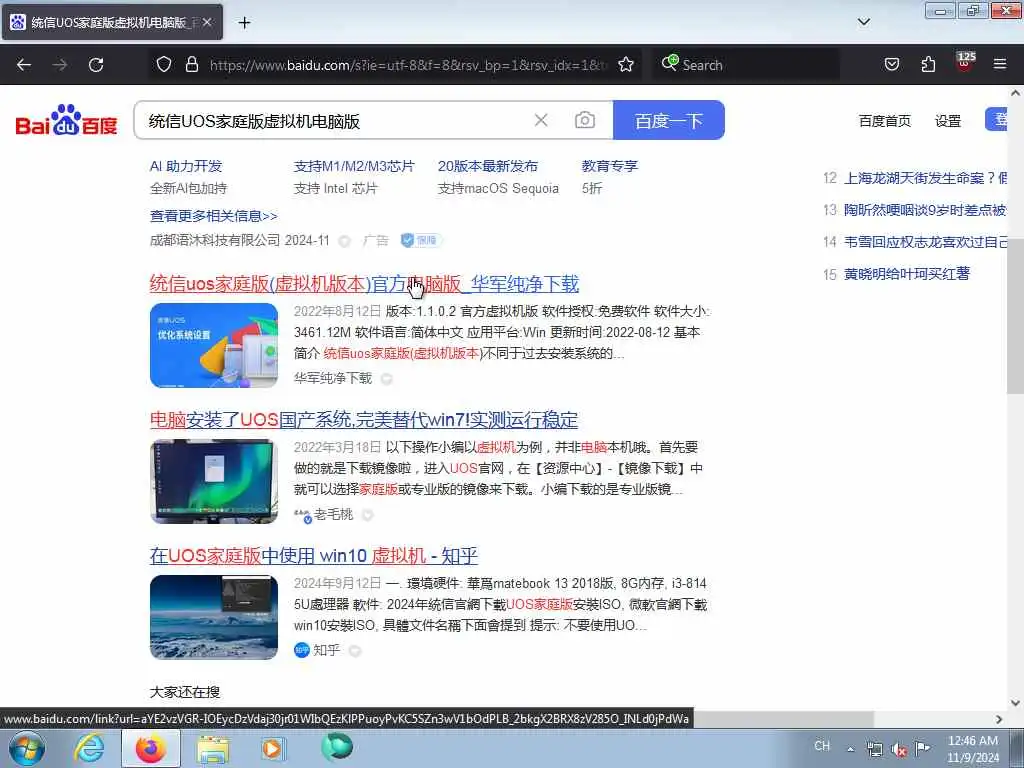Open hot search 上海龙湖天街发生命案
Viewport: 1024px width, 768px height.
(x=925, y=178)
